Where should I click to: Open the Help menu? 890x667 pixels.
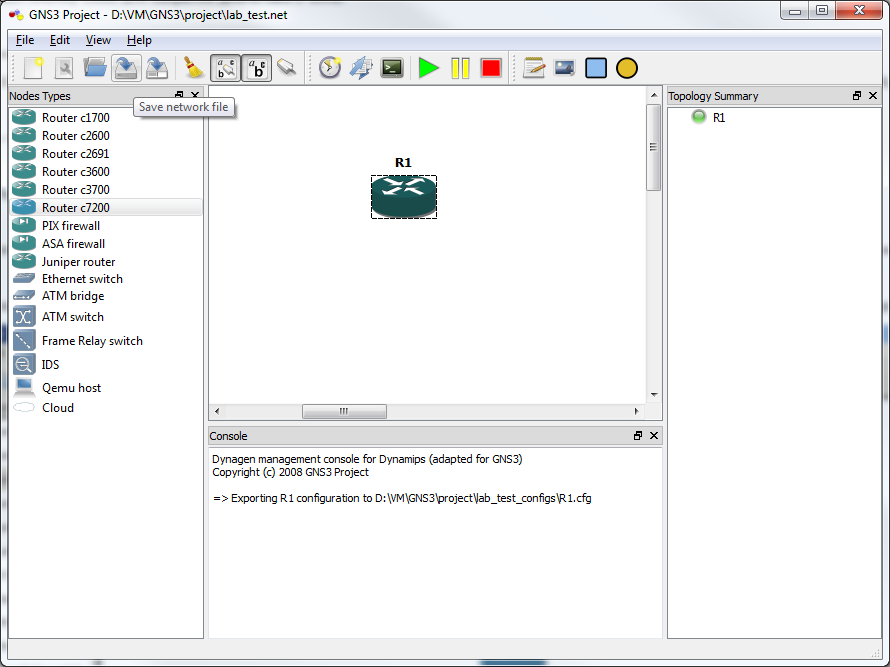coord(139,40)
